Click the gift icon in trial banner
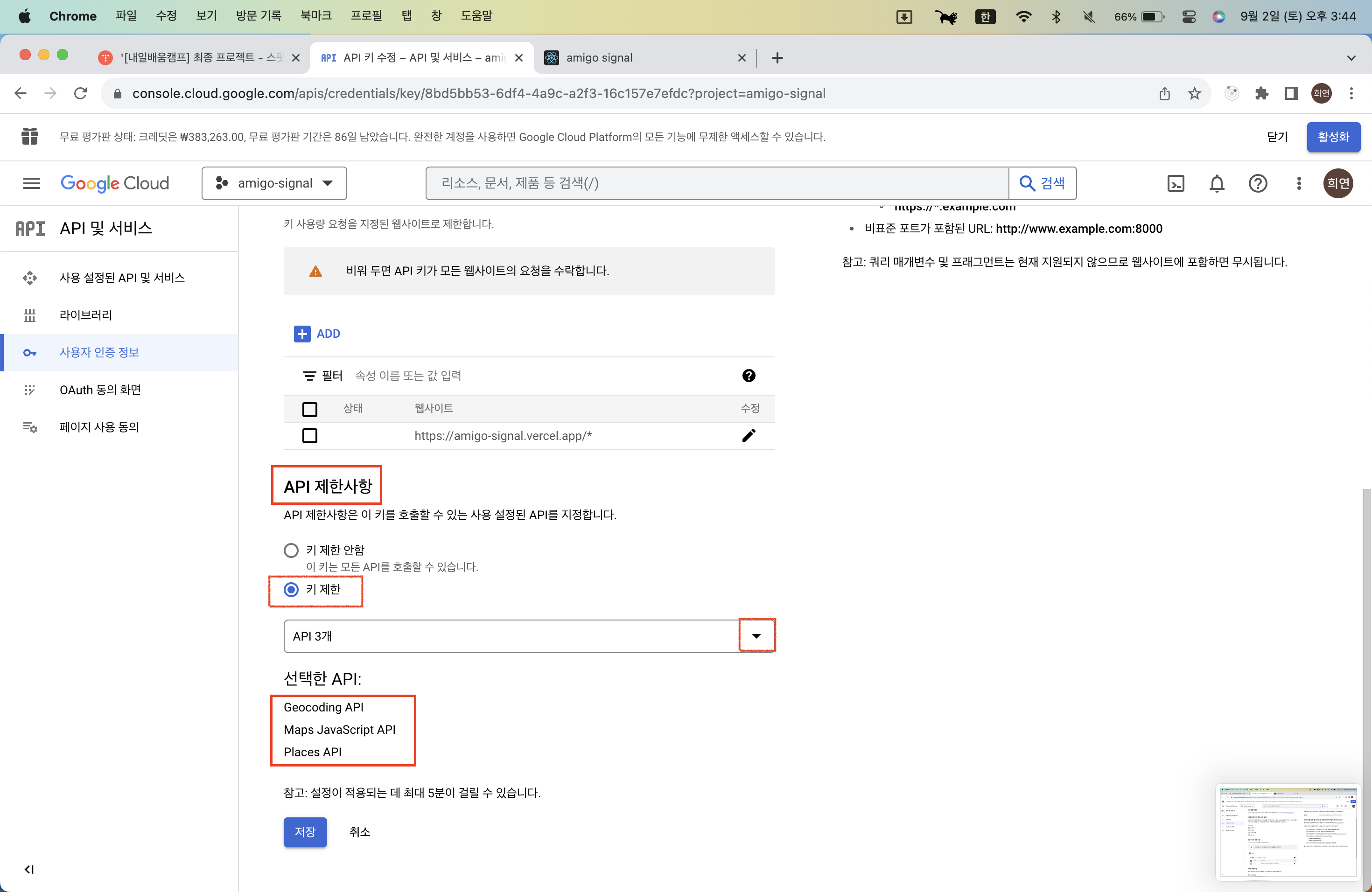 point(29,137)
